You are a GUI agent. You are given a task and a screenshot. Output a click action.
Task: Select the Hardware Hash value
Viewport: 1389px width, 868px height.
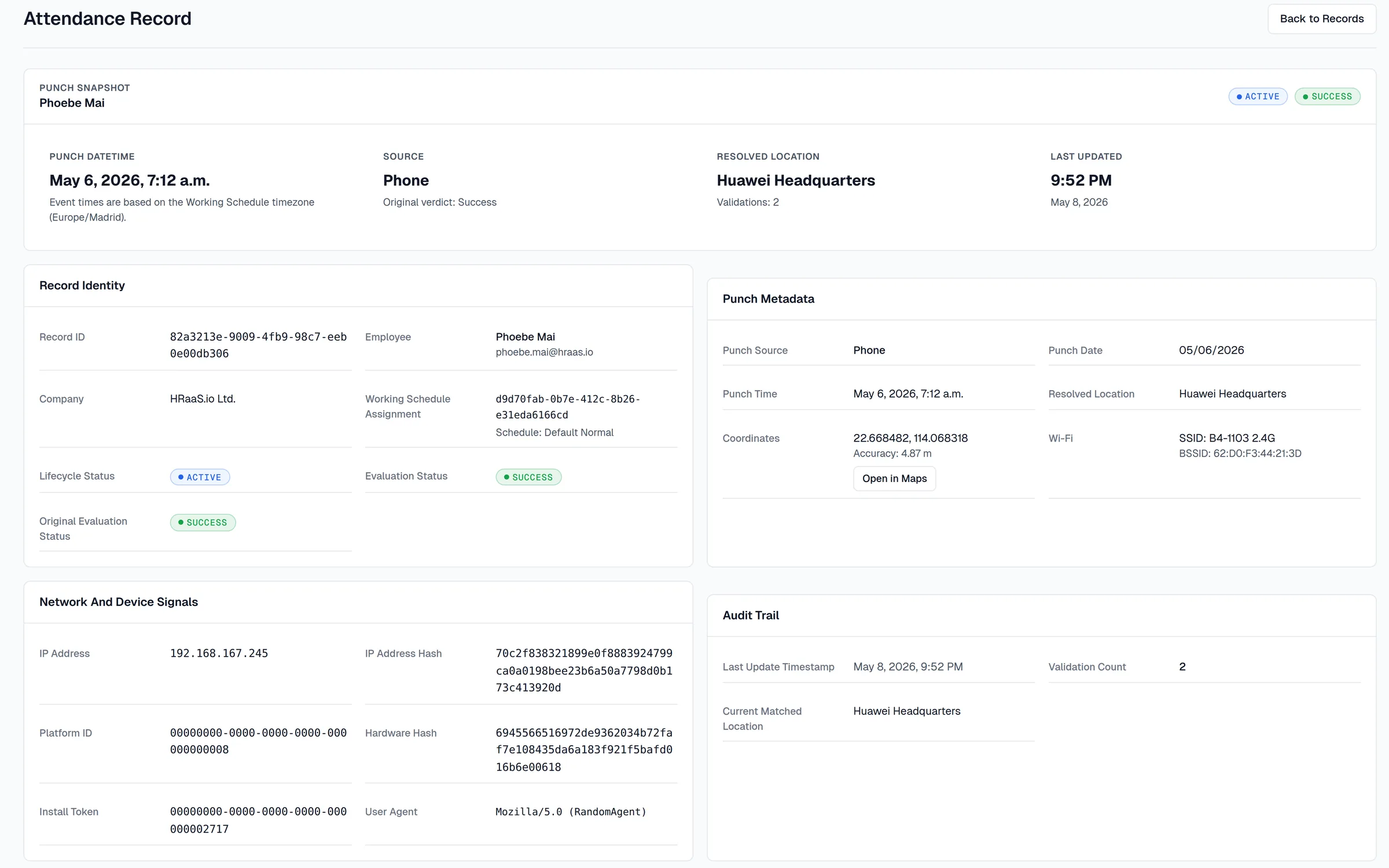pos(584,749)
